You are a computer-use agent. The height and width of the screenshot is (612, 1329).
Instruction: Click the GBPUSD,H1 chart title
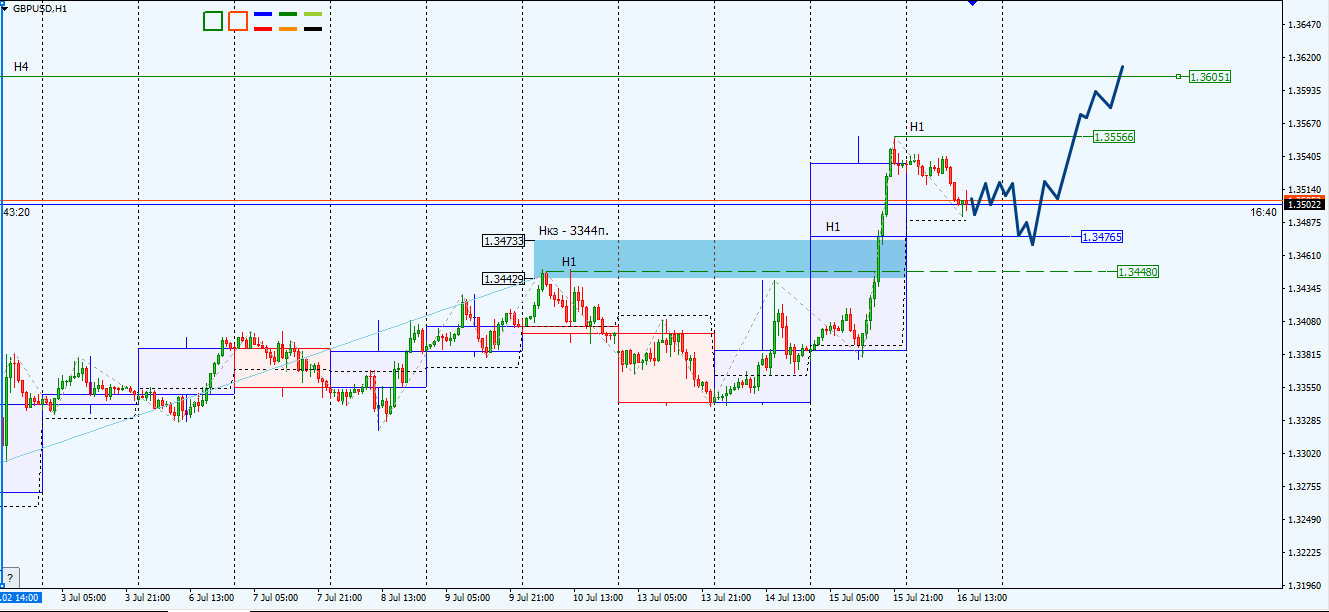click(x=40, y=8)
